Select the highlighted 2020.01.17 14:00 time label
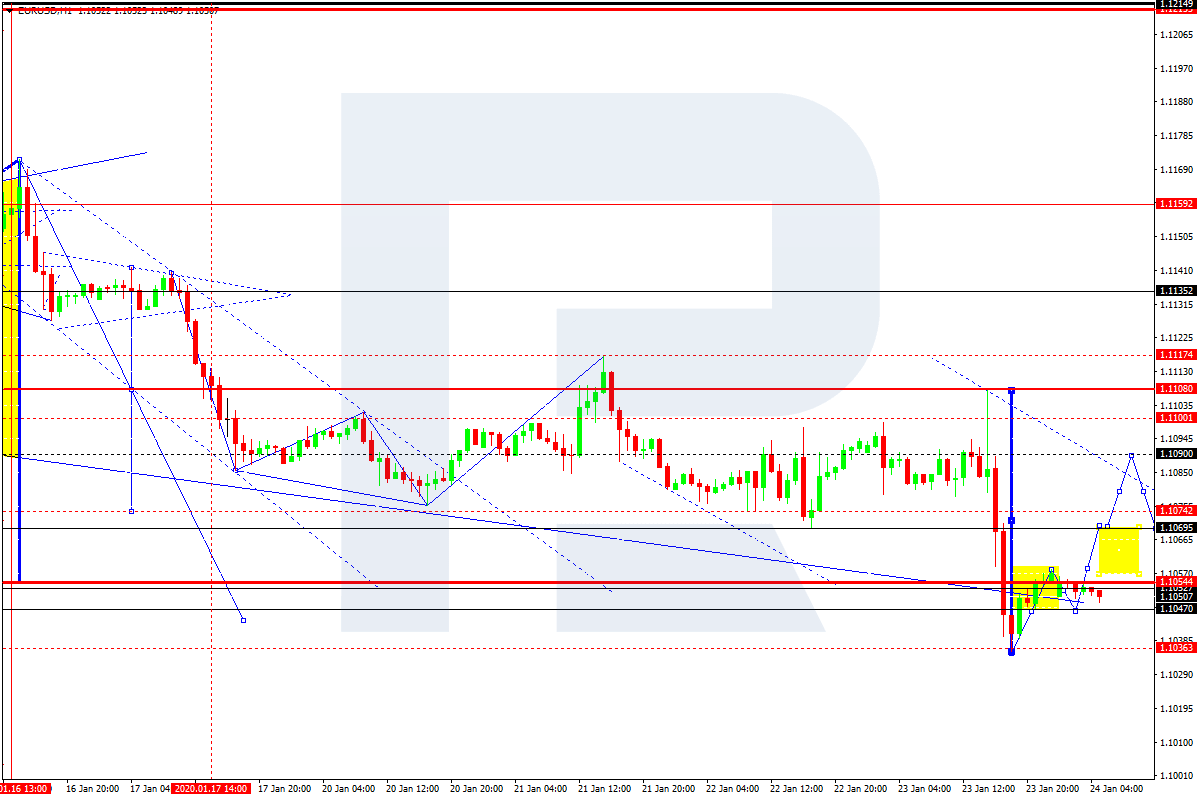Screen dimensions: 1200x800 click(x=210, y=788)
